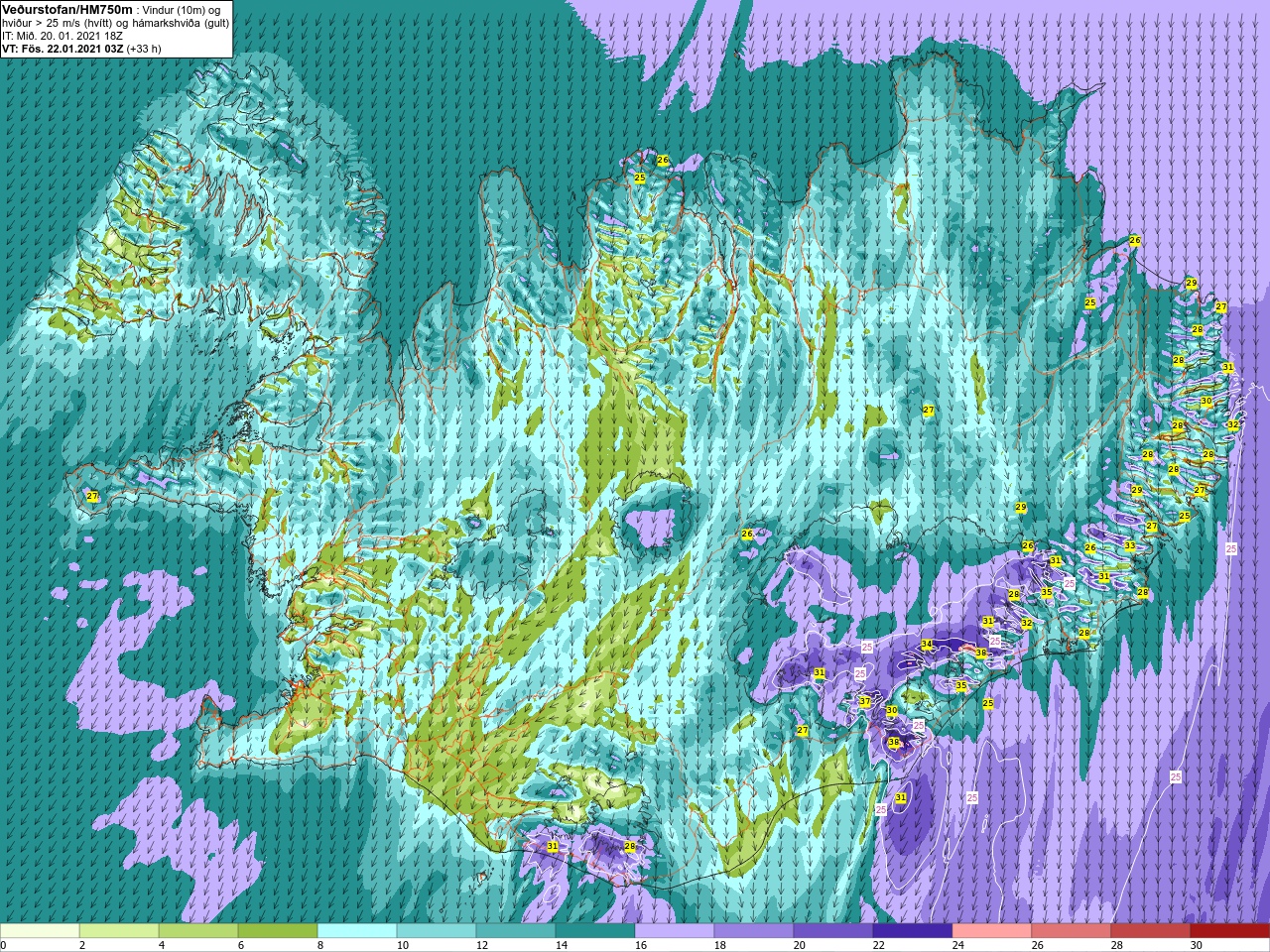Pick the dark red above-30 legend swatch

pos(1230,931)
